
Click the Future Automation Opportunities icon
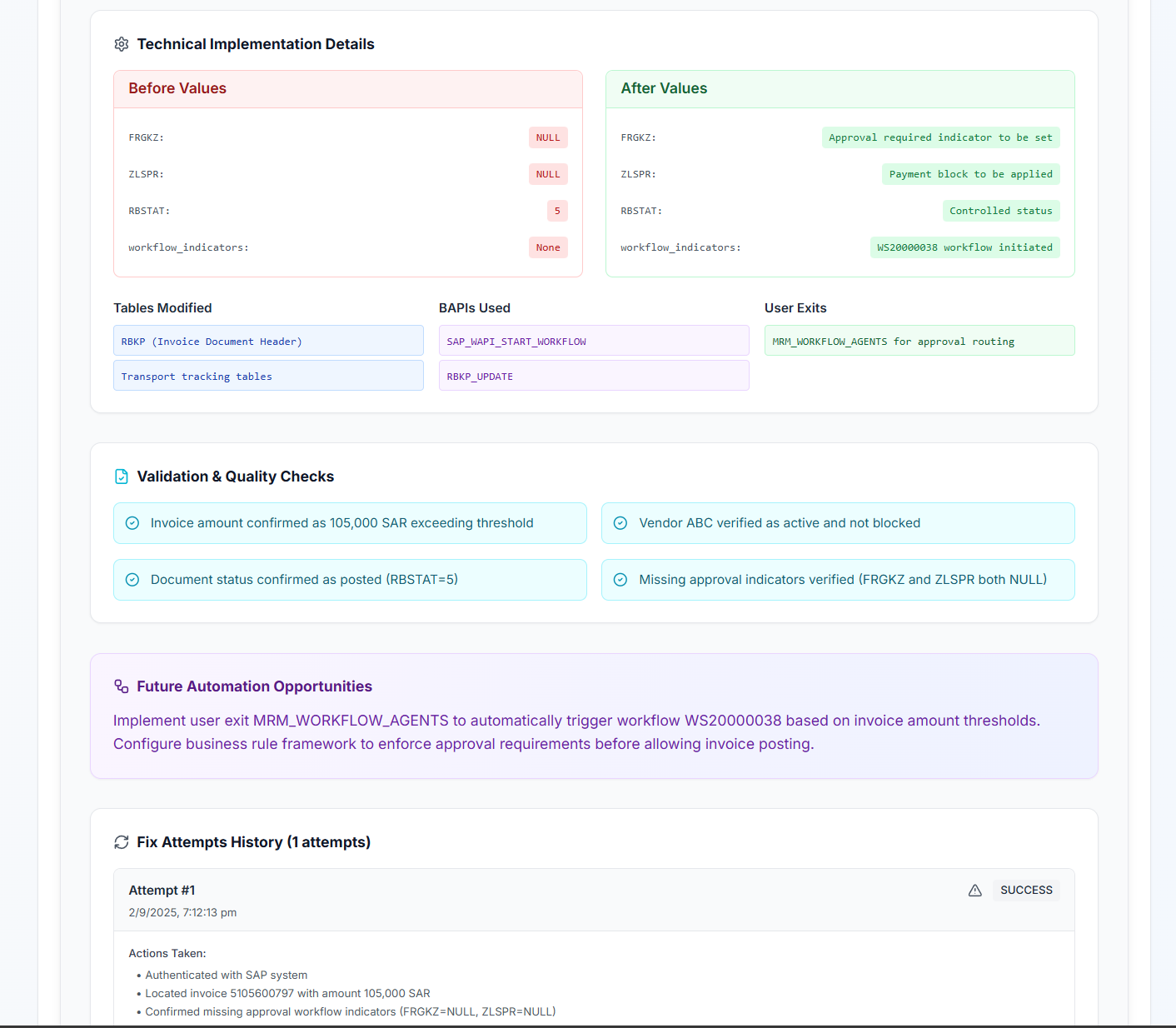(x=122, y=686)
